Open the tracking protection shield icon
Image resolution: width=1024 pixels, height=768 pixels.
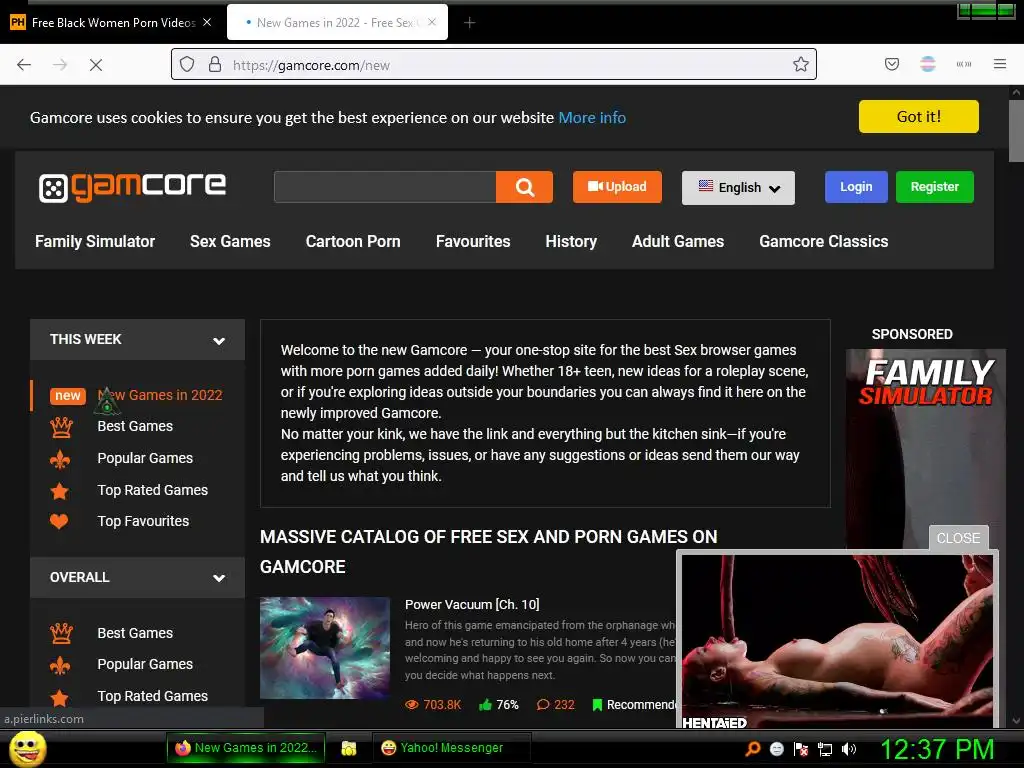187,65
